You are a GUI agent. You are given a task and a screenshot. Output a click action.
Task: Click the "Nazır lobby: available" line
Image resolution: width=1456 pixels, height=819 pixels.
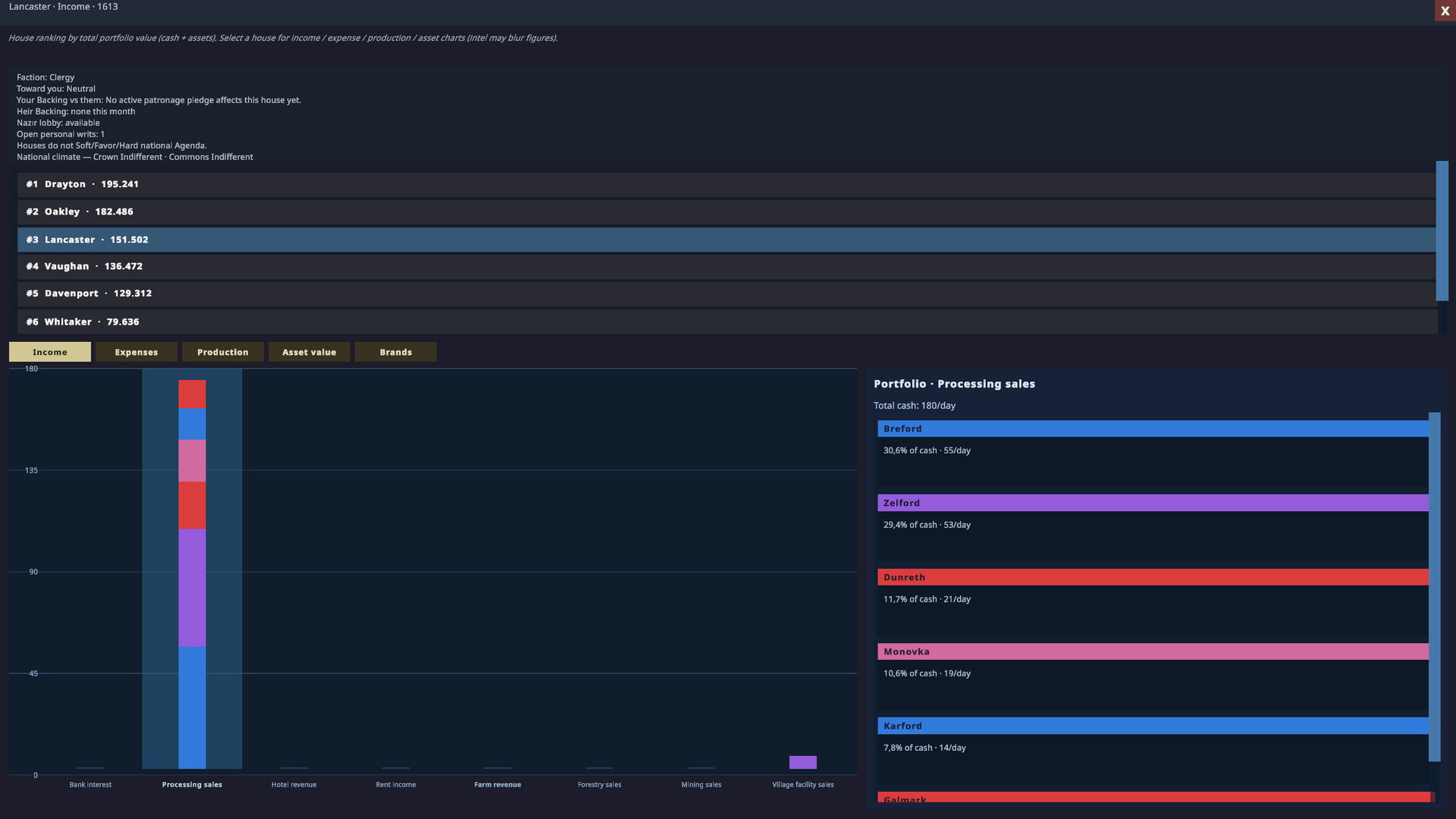58,123
